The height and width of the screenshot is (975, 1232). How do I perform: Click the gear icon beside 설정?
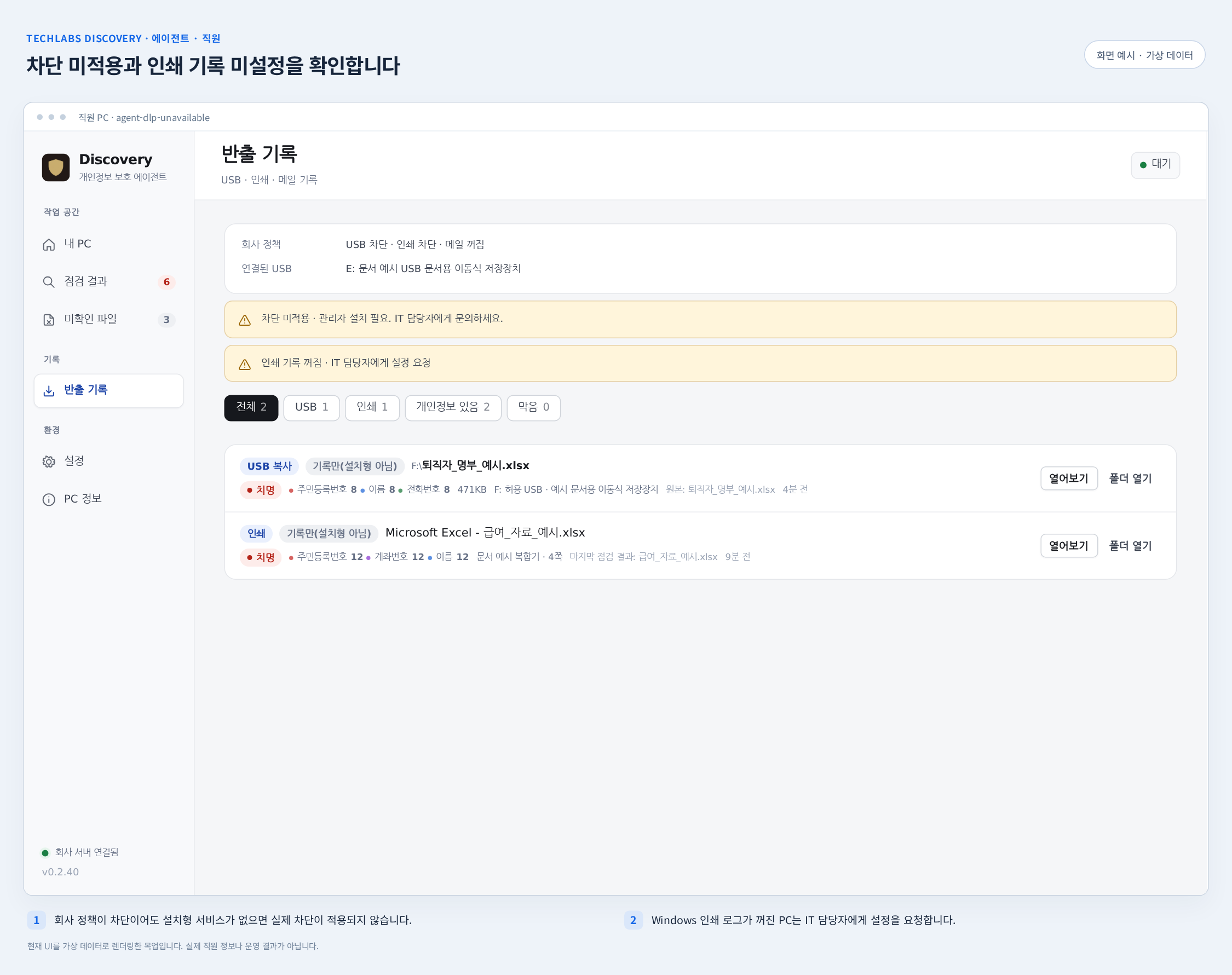pyautogui.click(x=49, y=461)
